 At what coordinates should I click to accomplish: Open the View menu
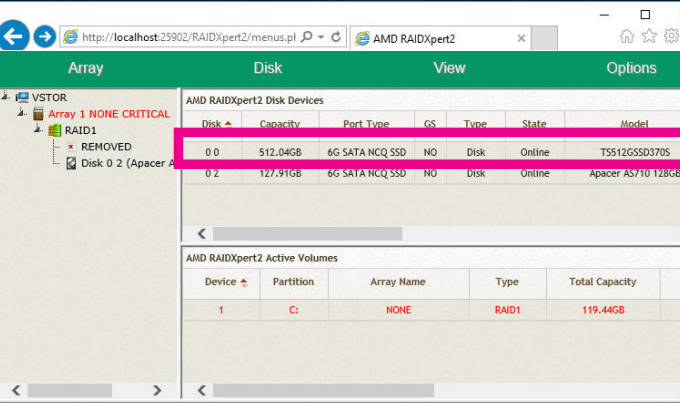tap(449, 68)
